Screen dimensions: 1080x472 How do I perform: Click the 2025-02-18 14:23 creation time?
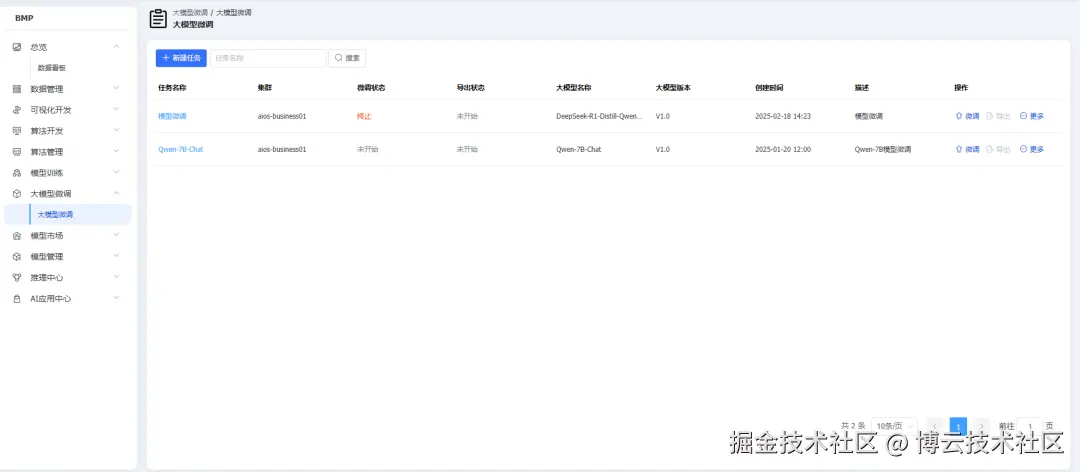(x=782, y=116)
